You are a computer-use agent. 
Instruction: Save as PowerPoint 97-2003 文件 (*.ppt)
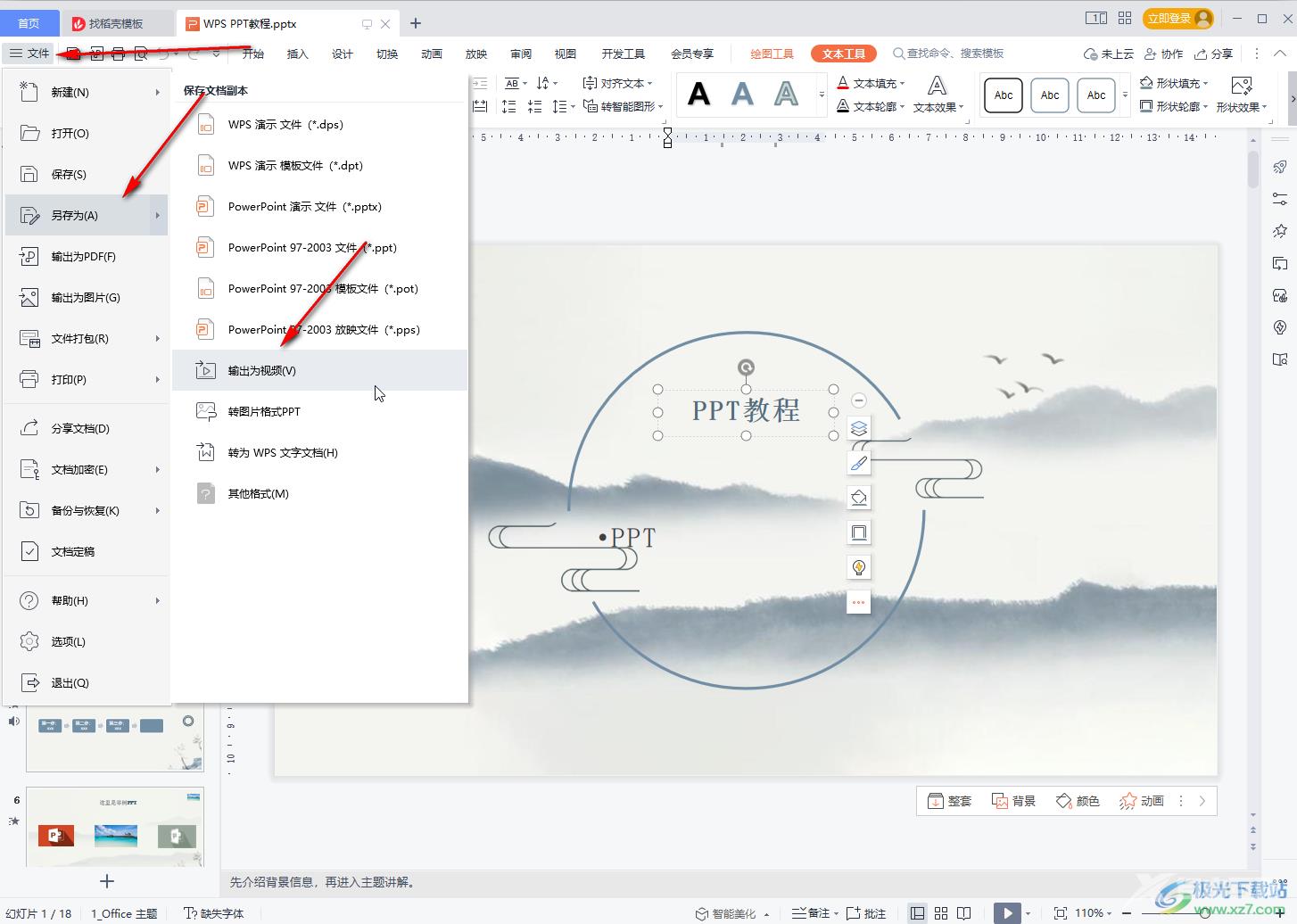point(319,248)
